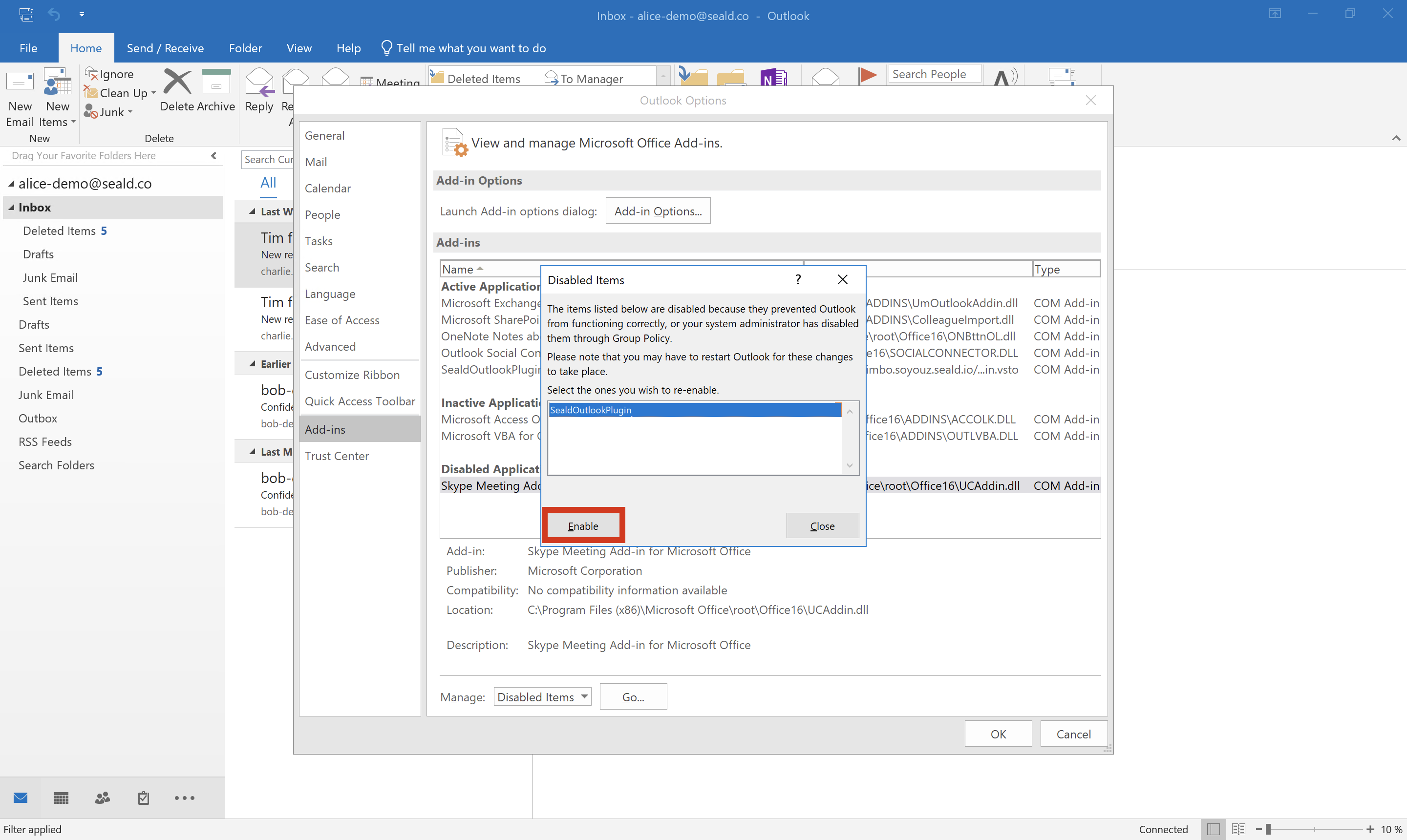Open Customize Quick Access Toolbar arrow
The image size is (1407, 840).
coord(82,15)
